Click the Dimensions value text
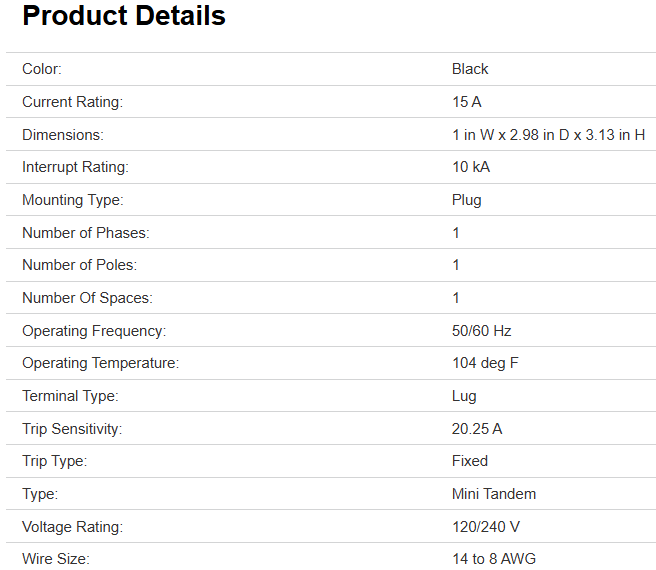This screenshot has height=570, width=656. (x=548, y=135)
